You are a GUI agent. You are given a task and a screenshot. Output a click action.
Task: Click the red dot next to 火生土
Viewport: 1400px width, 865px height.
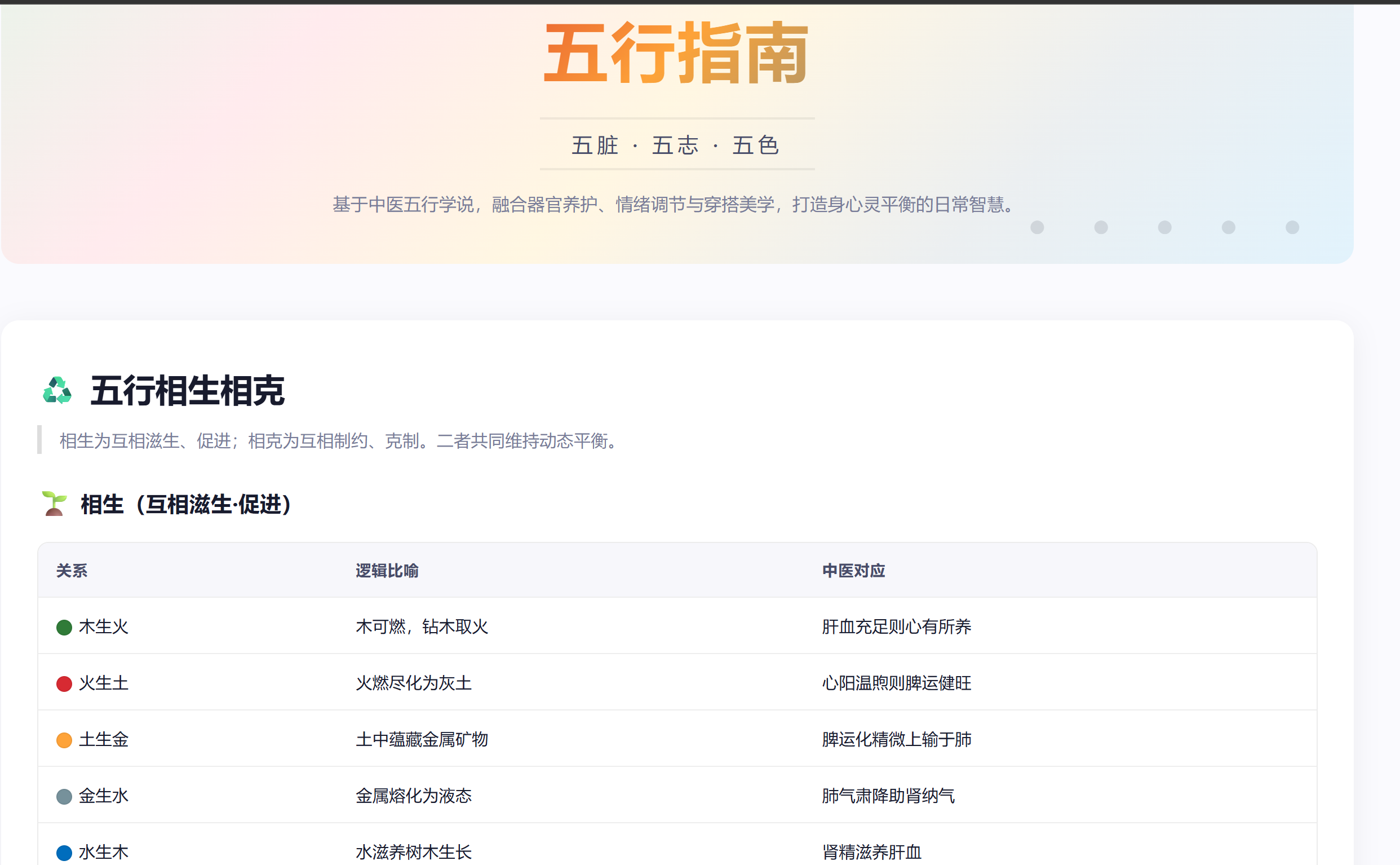tap(64, 683)
